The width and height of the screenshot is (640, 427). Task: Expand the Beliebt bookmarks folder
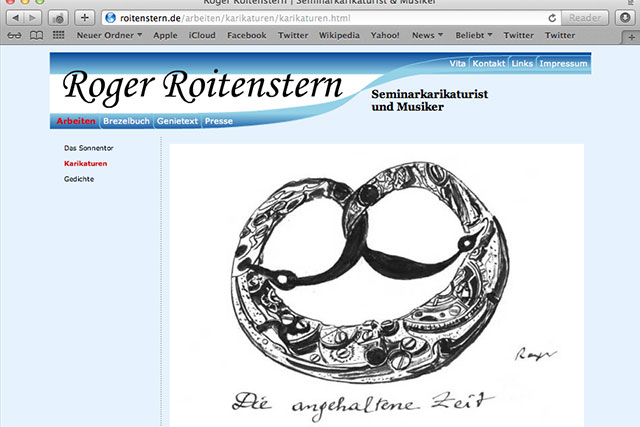tap(475, 35)
